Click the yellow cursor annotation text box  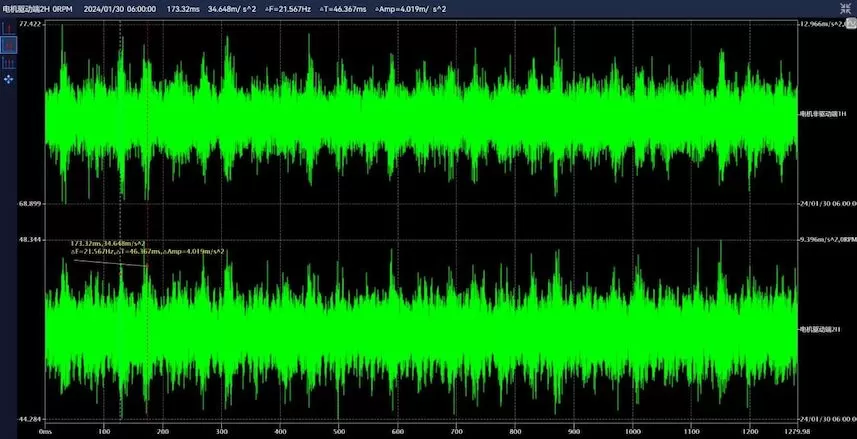click(147, 247)
